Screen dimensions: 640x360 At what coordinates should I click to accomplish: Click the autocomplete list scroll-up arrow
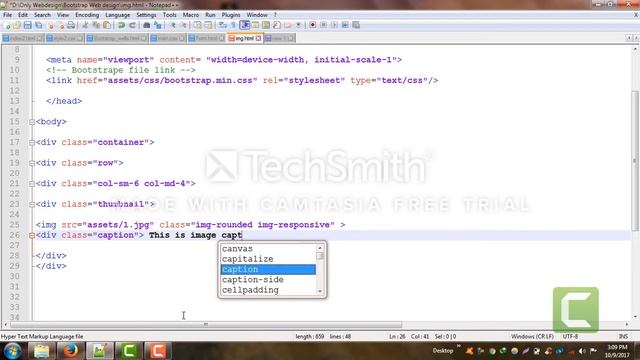pyautogui.click(x=320, y=248)
